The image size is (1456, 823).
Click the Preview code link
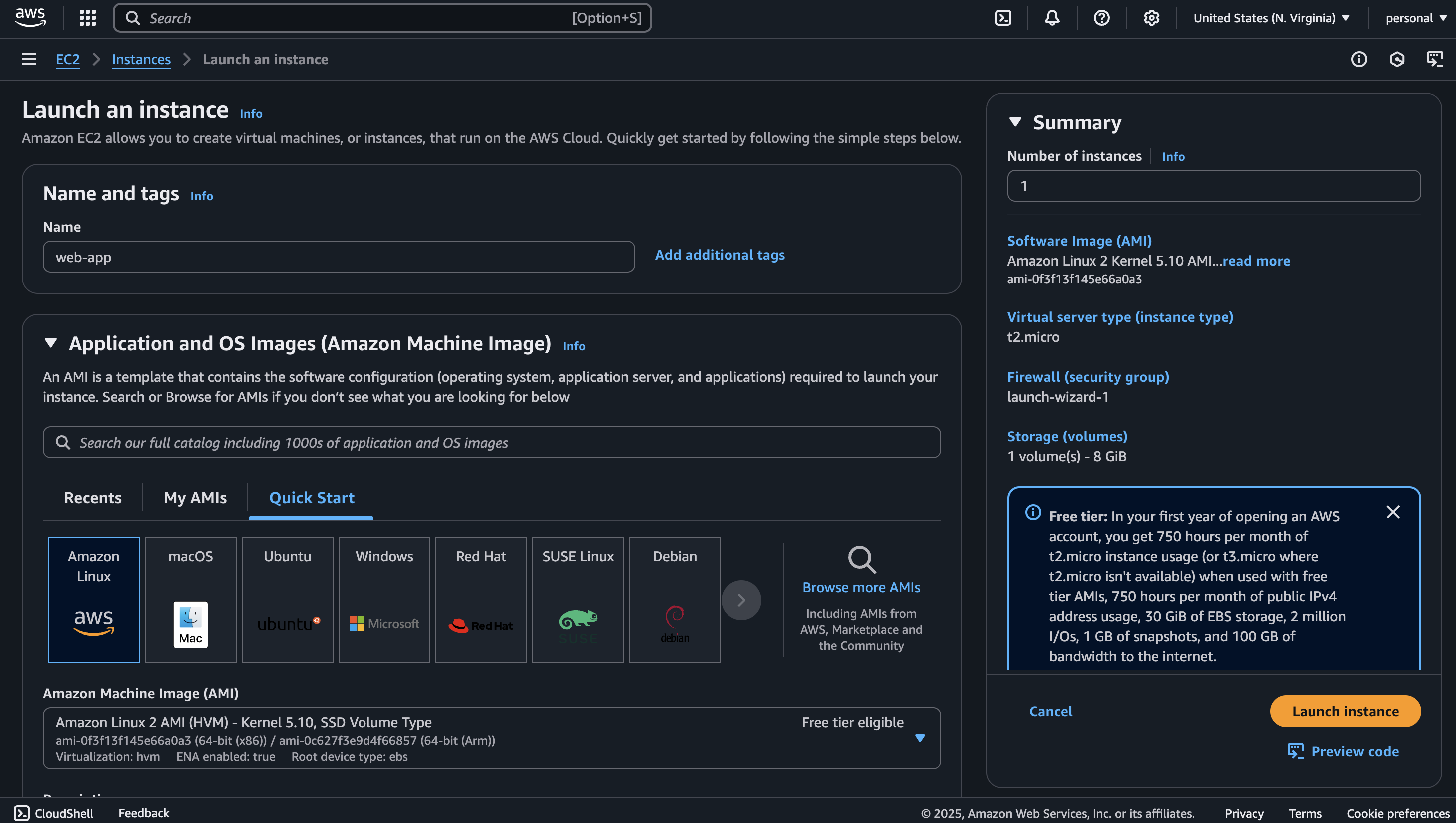(1355, 751)
